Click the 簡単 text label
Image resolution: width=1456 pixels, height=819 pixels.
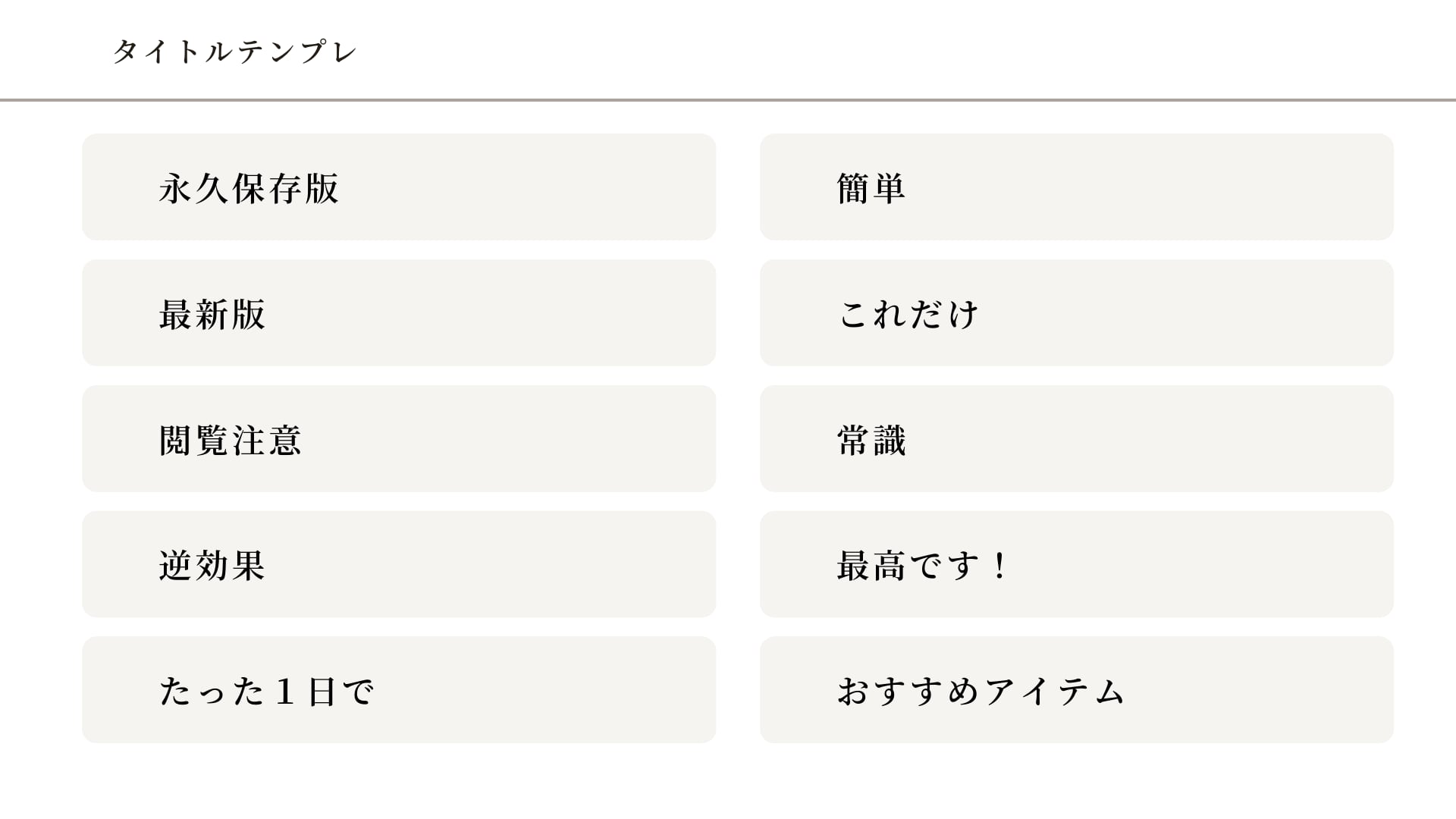pos(871,188)
